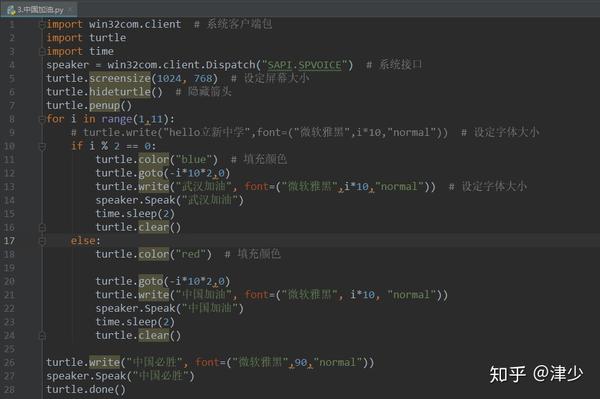600x399 pixels.
Task: Click line number 28 in the gutter
Action: 9,390
